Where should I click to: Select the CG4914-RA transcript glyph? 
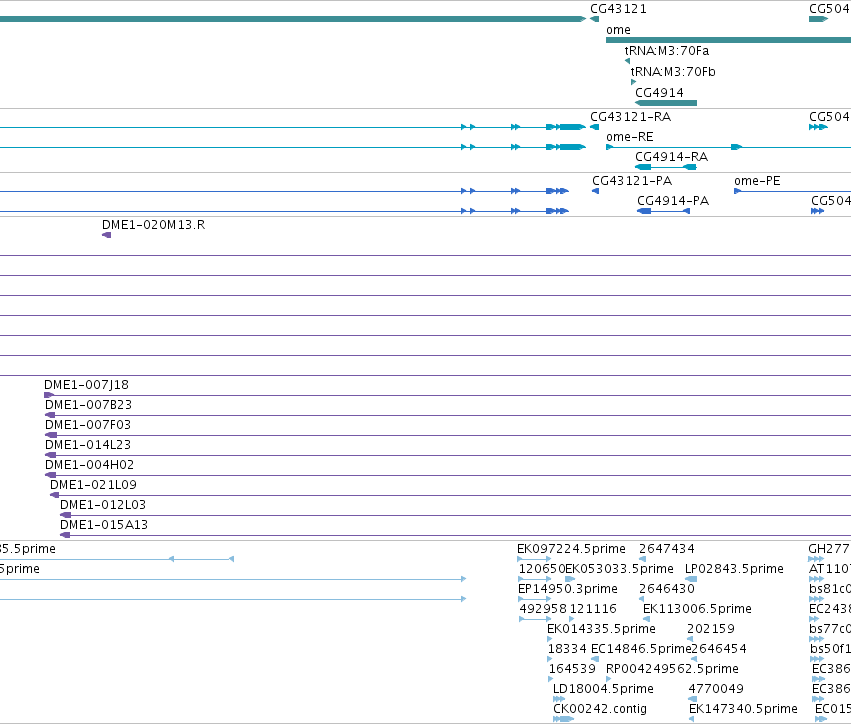(666, 167)
